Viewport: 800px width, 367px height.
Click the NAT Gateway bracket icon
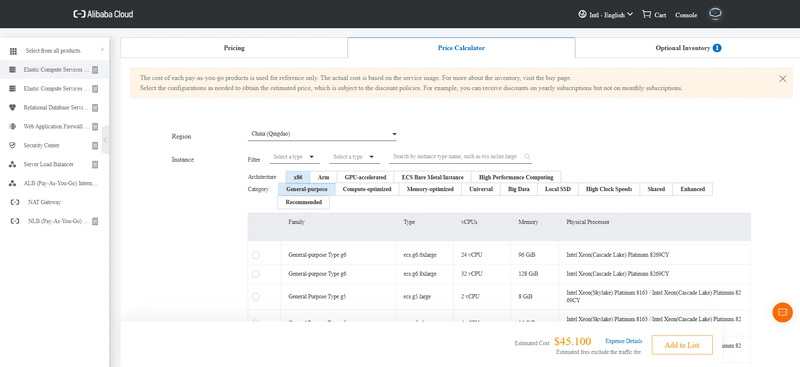click(x=15, y=202)
